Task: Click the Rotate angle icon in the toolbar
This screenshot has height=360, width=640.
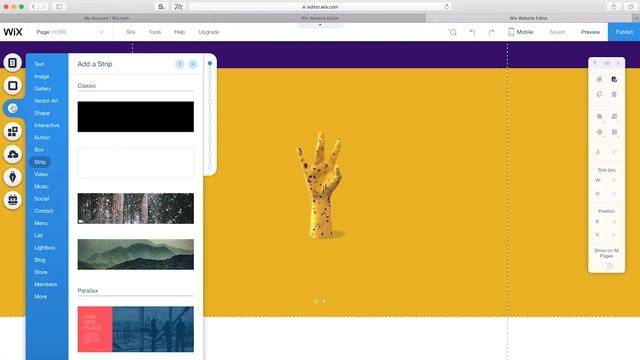Action: point(598,152)
